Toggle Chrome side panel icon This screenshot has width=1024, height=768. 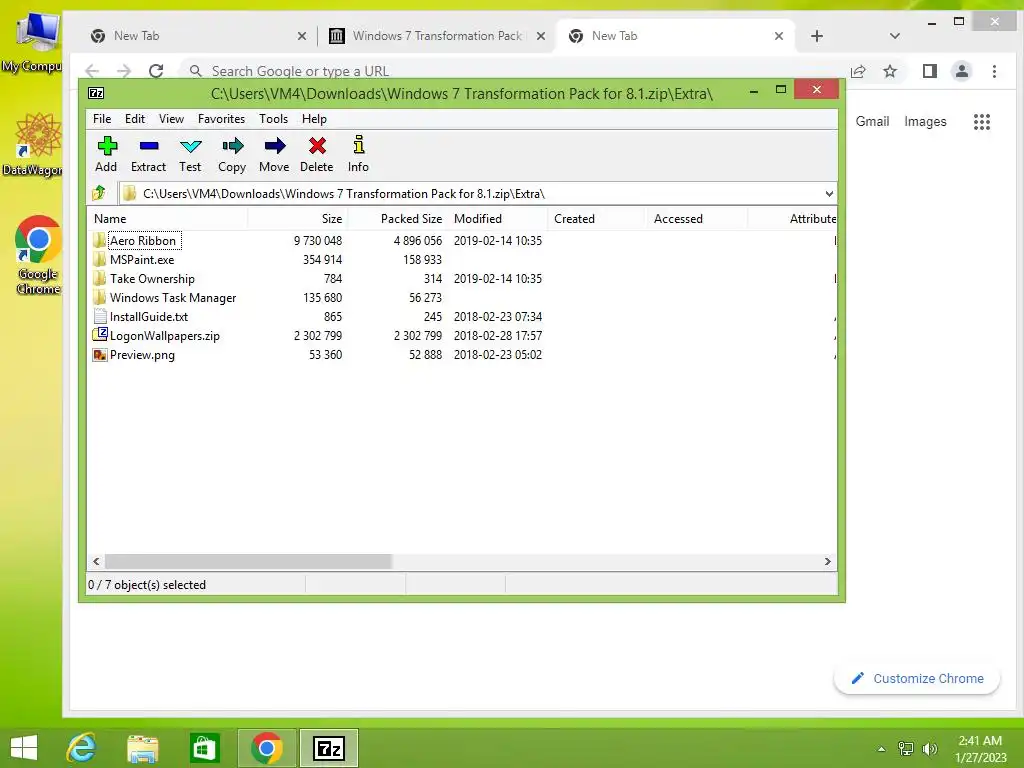(930, 71)
